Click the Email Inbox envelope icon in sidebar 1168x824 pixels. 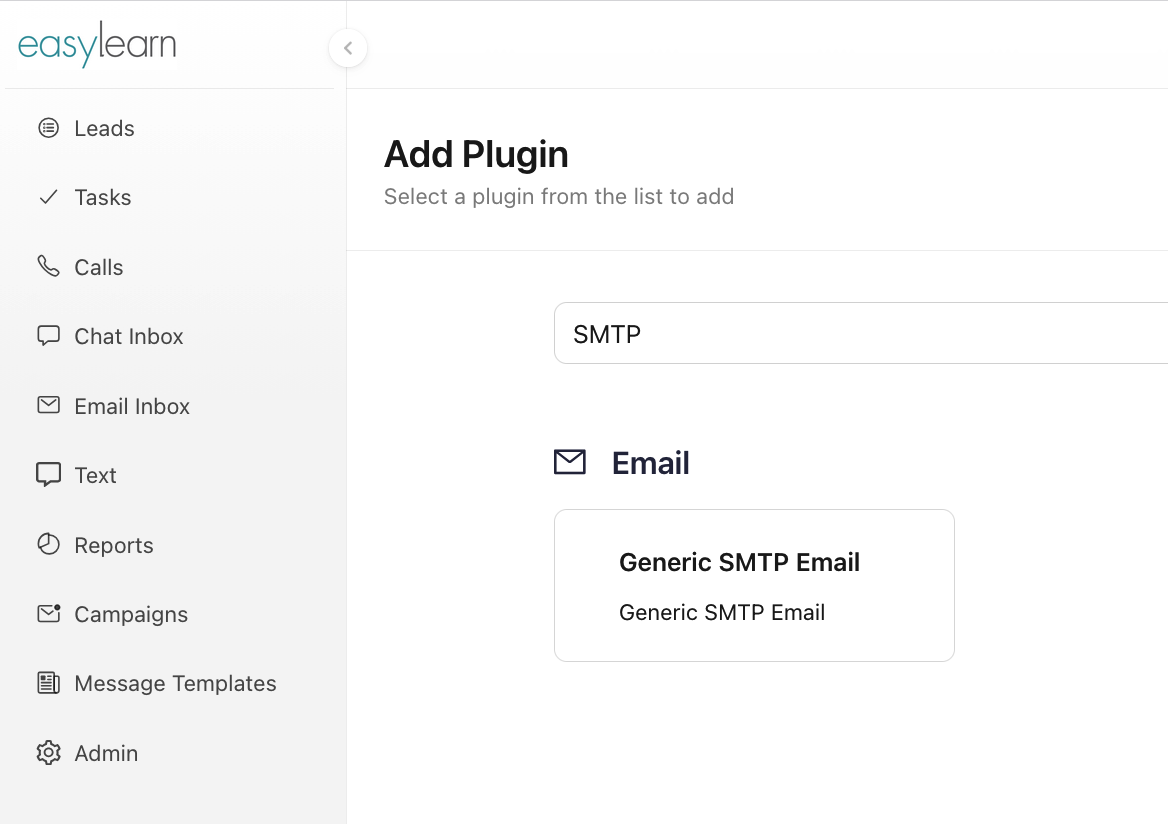coord(48,405)
